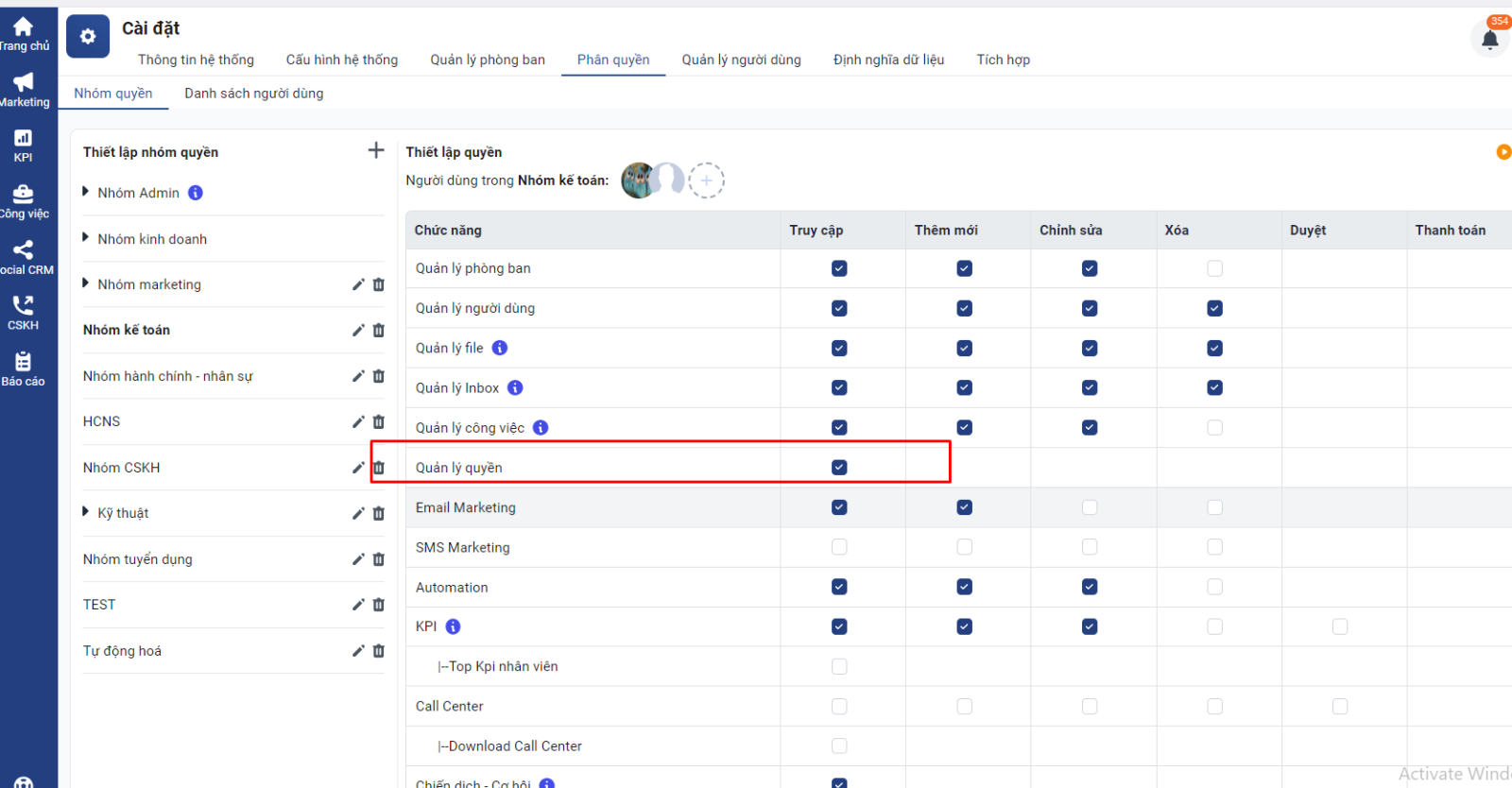Open Báo cáo from the sidebar
The image size is (1512, 788).
pyautogui.click(x=24, y=368)
